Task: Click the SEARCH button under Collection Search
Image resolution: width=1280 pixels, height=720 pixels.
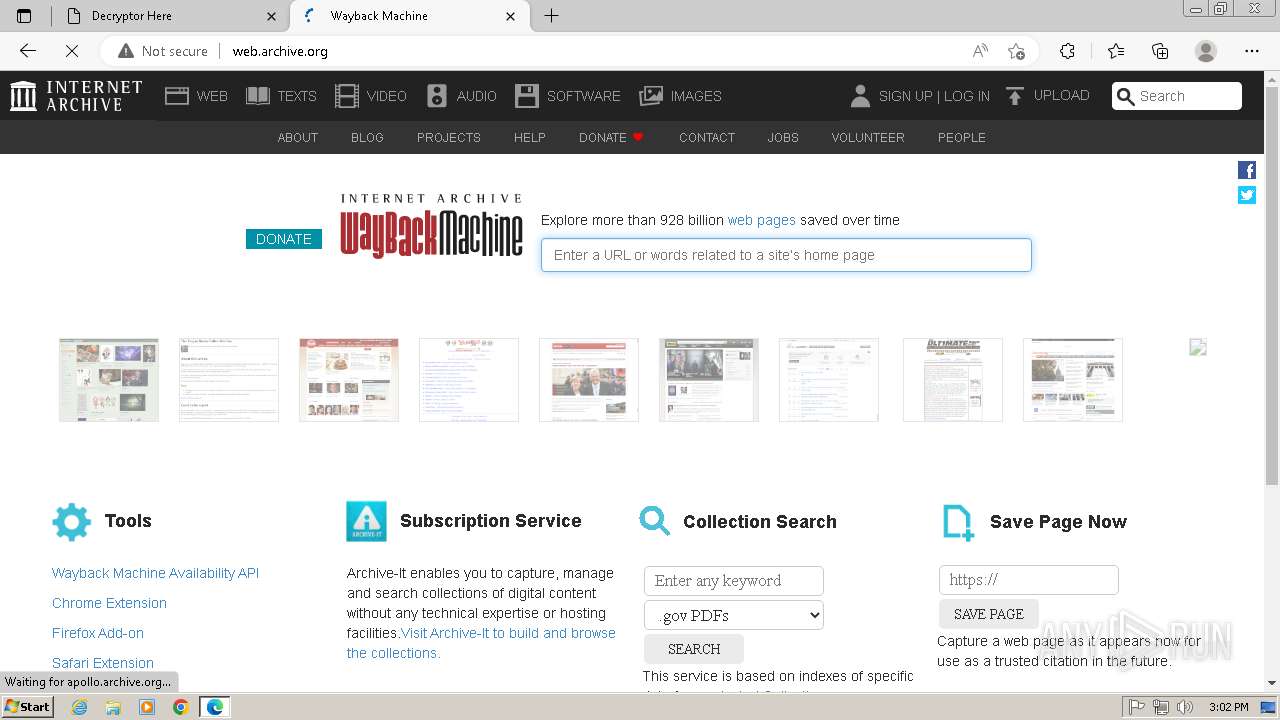Action: click(x=694, y=649)
